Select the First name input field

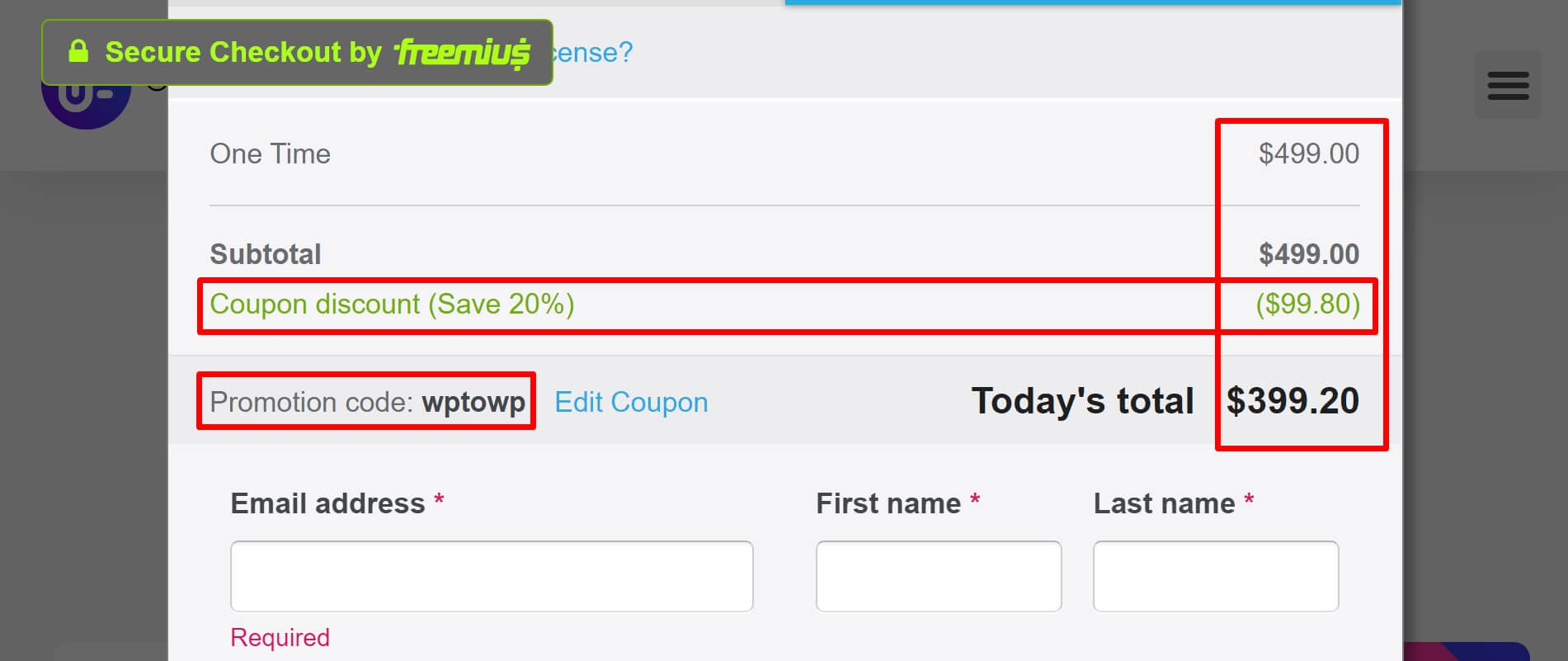point(938,576)
